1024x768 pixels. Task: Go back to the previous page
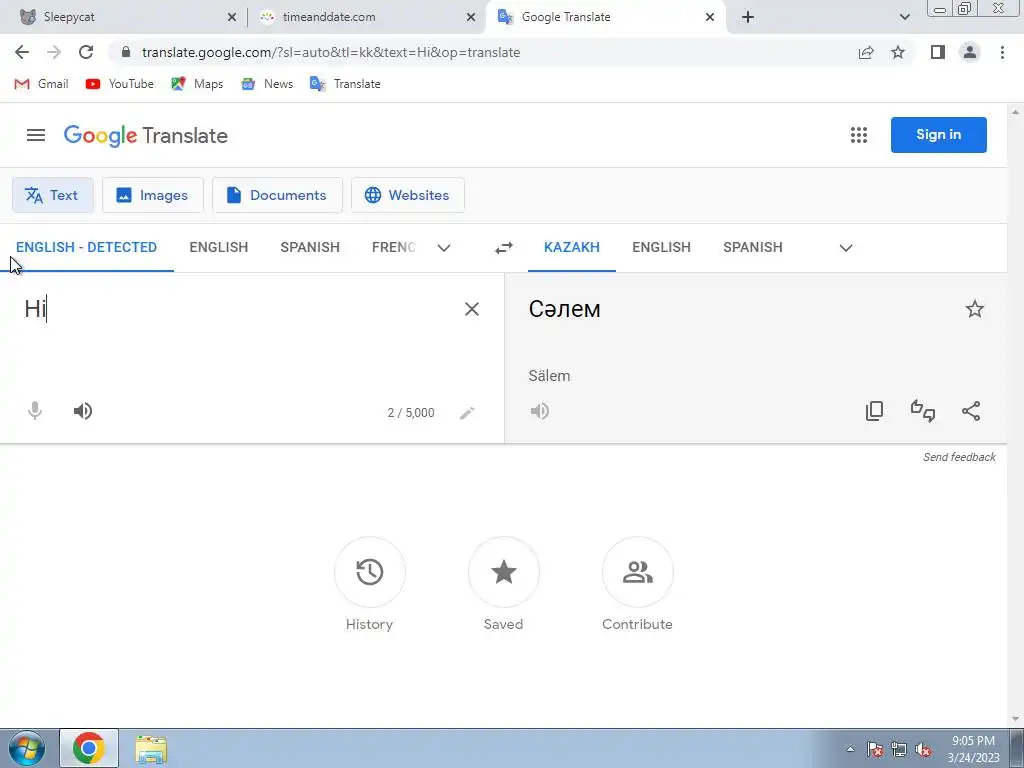[x=22, y=52]
